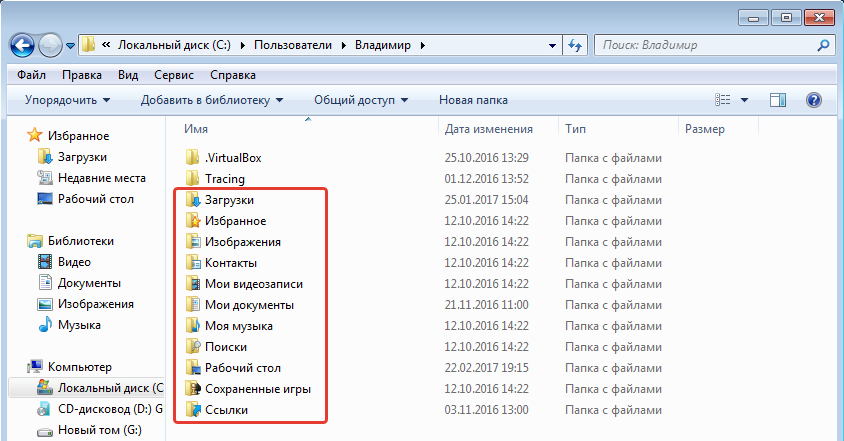The width and height of the screenshot is (844, 441).
Task: Open the Сервис menu
Action: click(175, 75)
